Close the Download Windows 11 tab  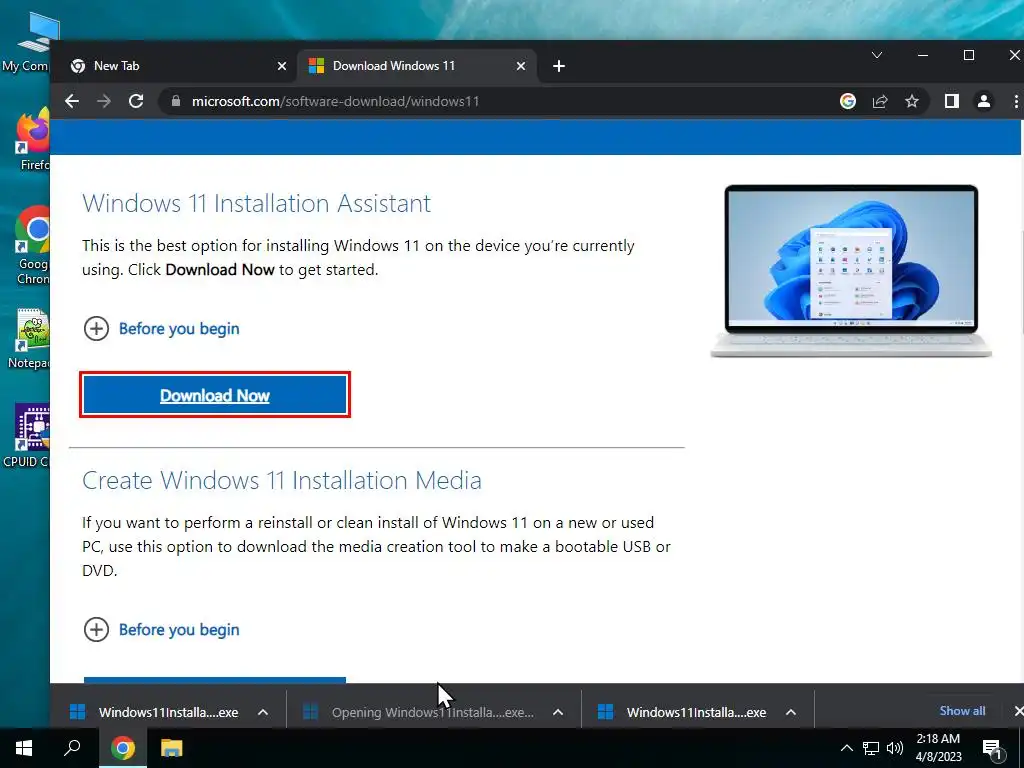pos(520,66)
